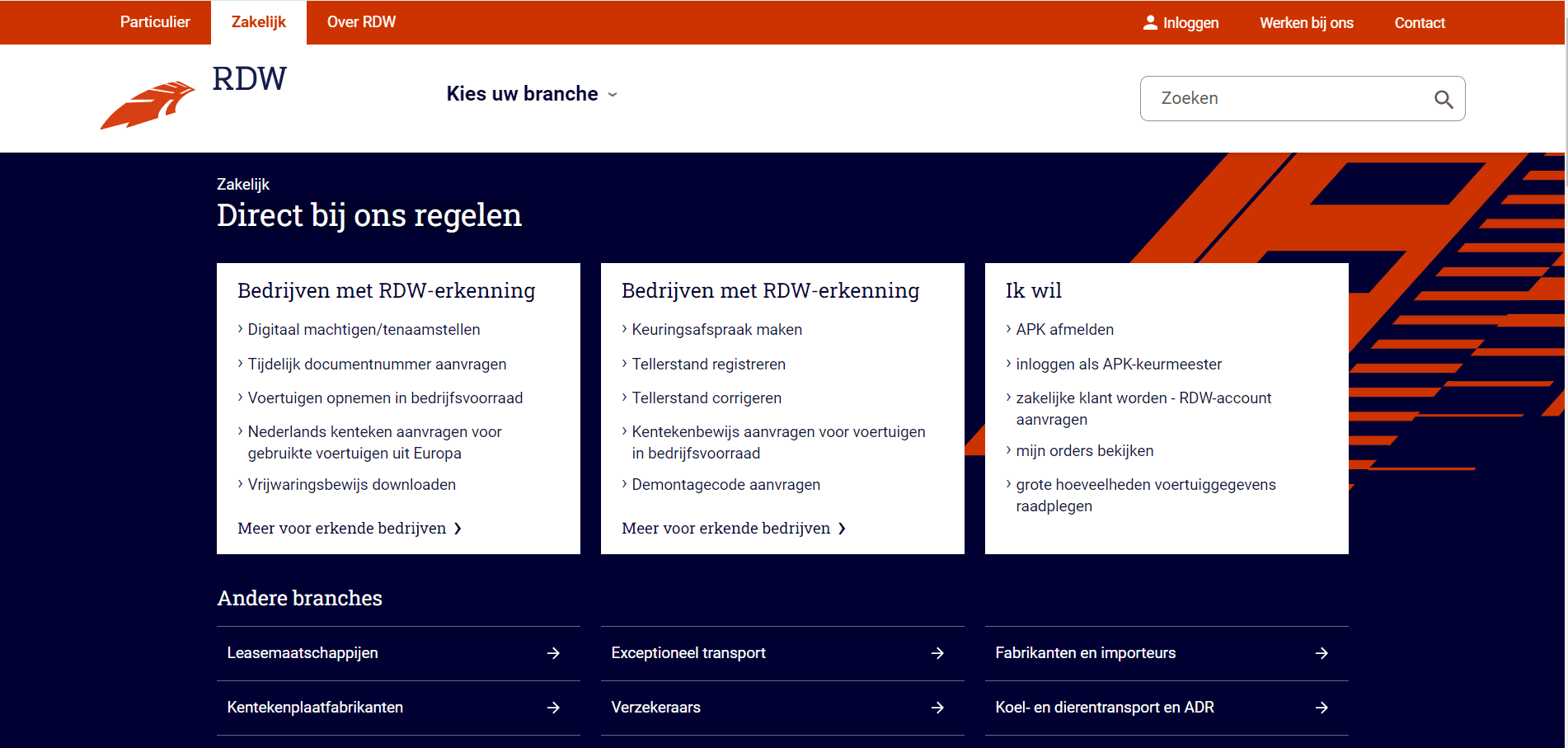This screenshot has height=748, width=1568.
Task: Open inloggen als APK-keurmeester link
Action: pyautogui.click(x=1119, y=365)
